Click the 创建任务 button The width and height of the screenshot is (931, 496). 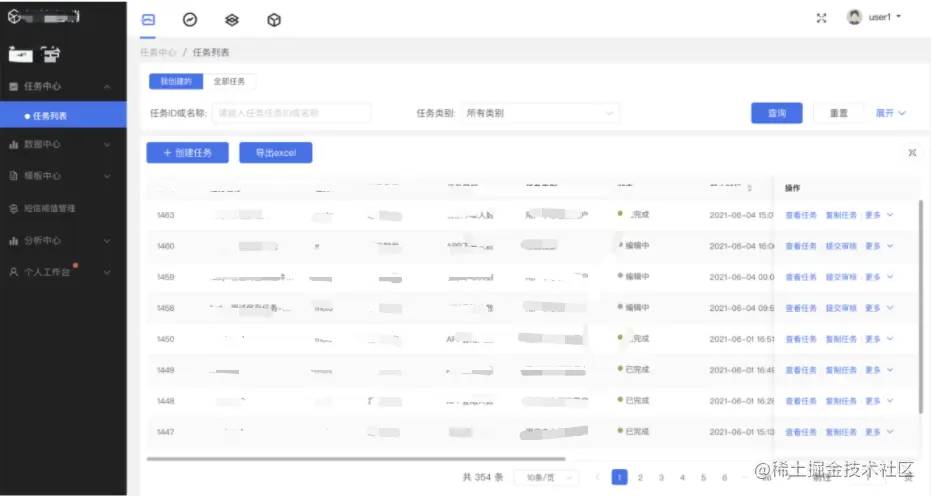188,153
